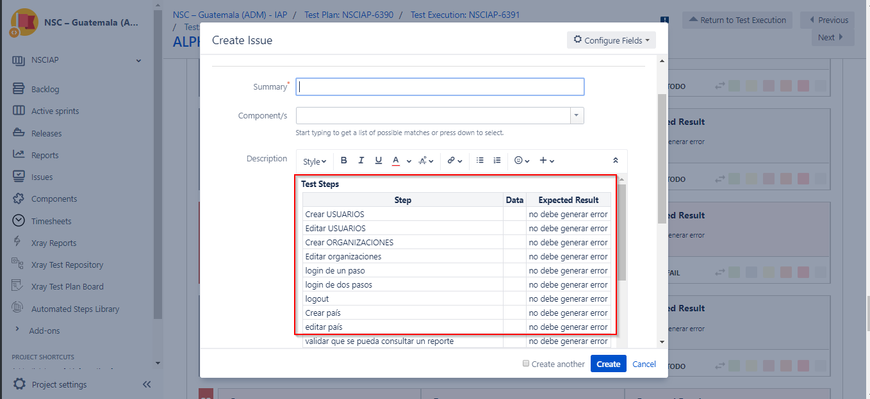
Task: Click the Create button
Action: tap(608, 363)
